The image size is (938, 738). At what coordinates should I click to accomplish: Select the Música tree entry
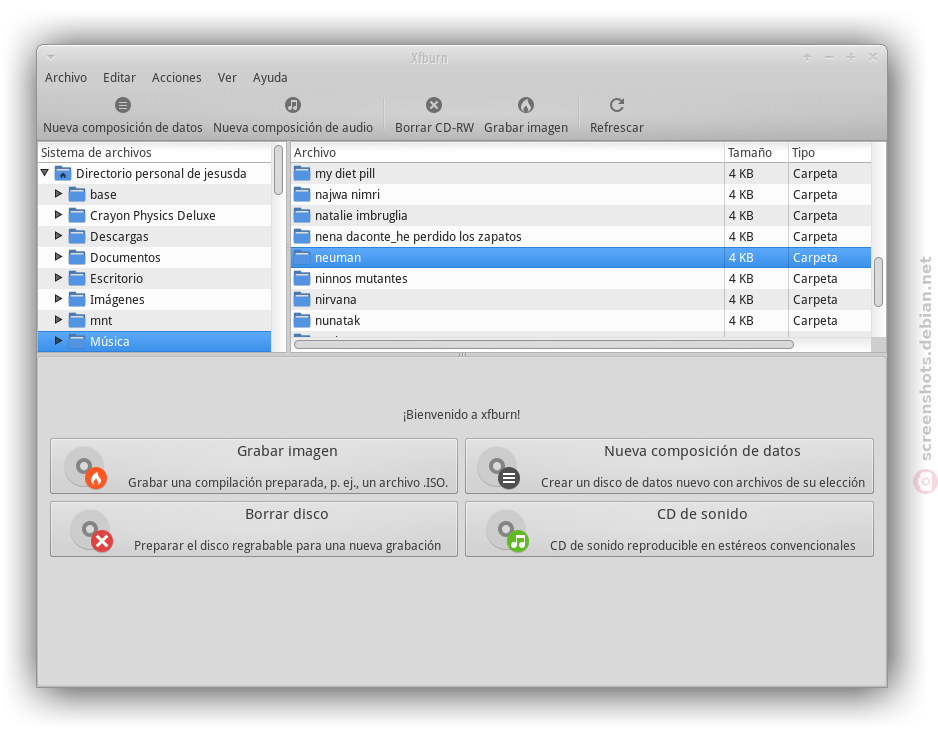(x=154, y=341)
